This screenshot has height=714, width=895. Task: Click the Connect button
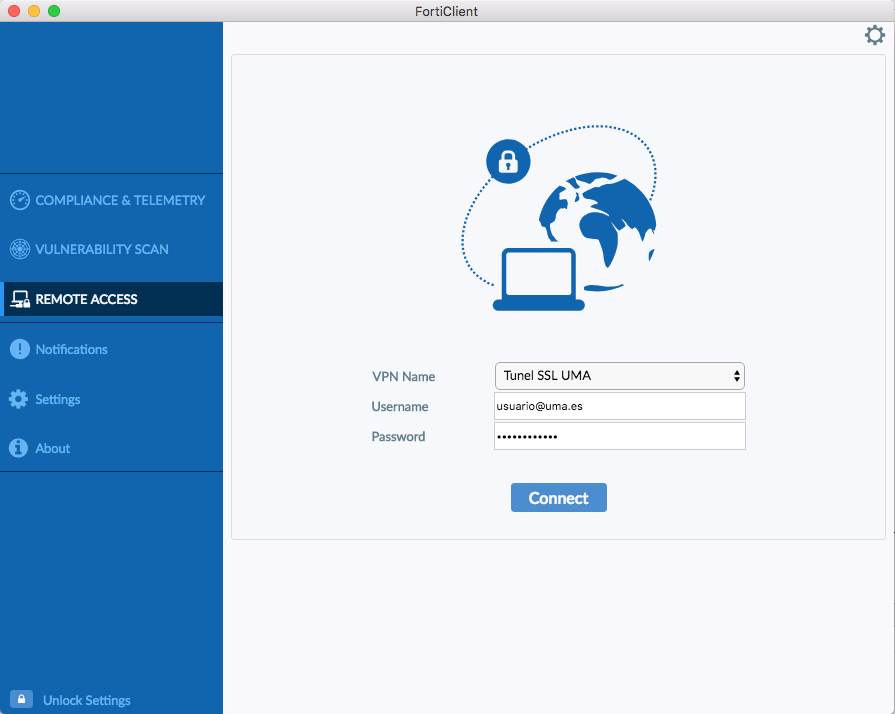tap(558, 498)
